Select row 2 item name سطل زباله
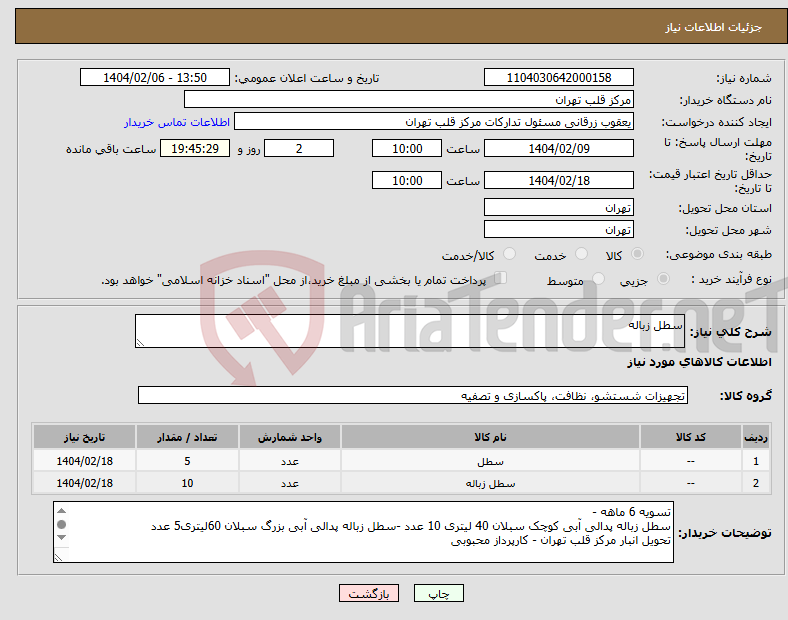Screen dimensions: 788x620 pos(490,483)
